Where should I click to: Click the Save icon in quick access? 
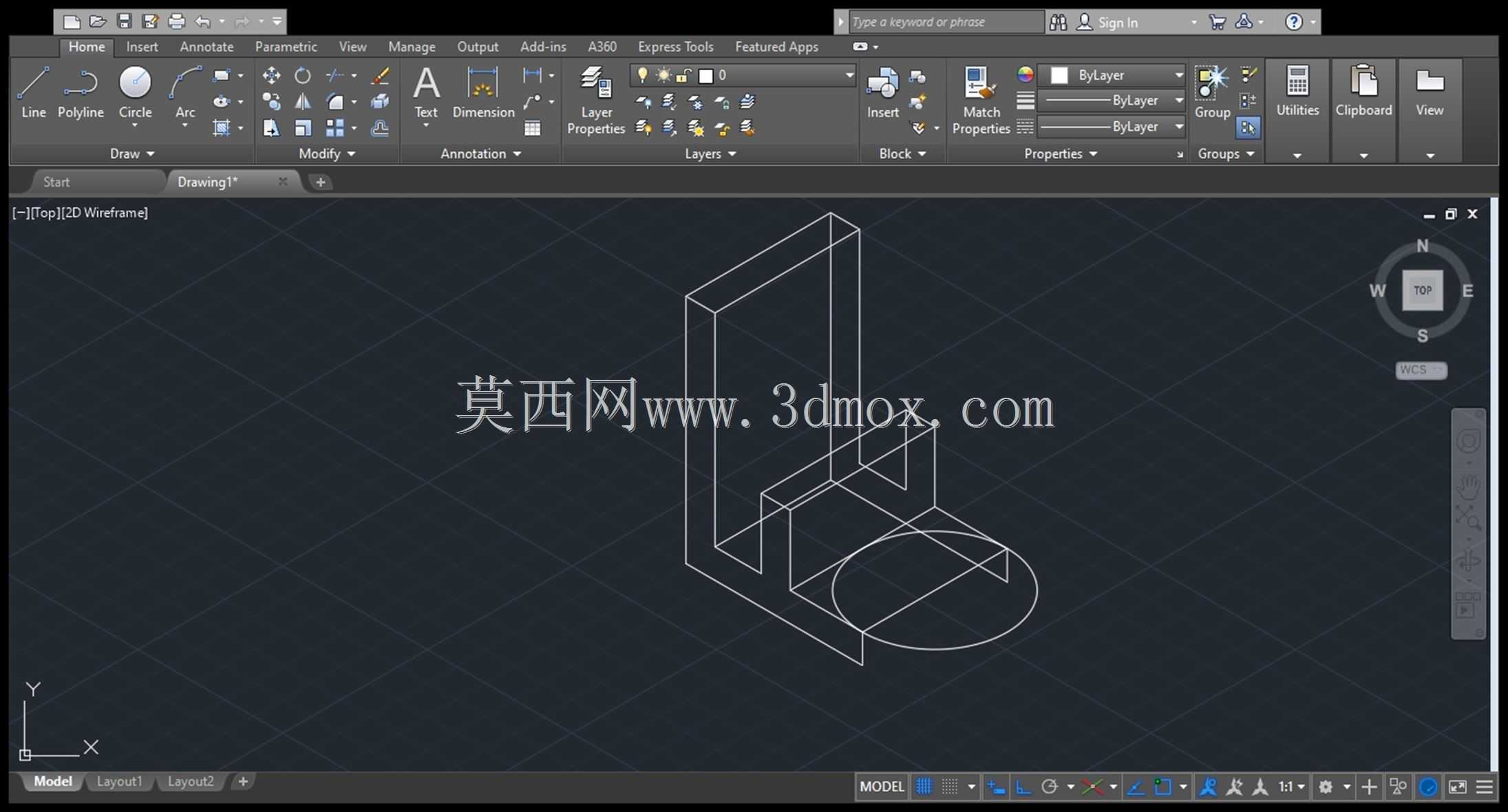124,21
